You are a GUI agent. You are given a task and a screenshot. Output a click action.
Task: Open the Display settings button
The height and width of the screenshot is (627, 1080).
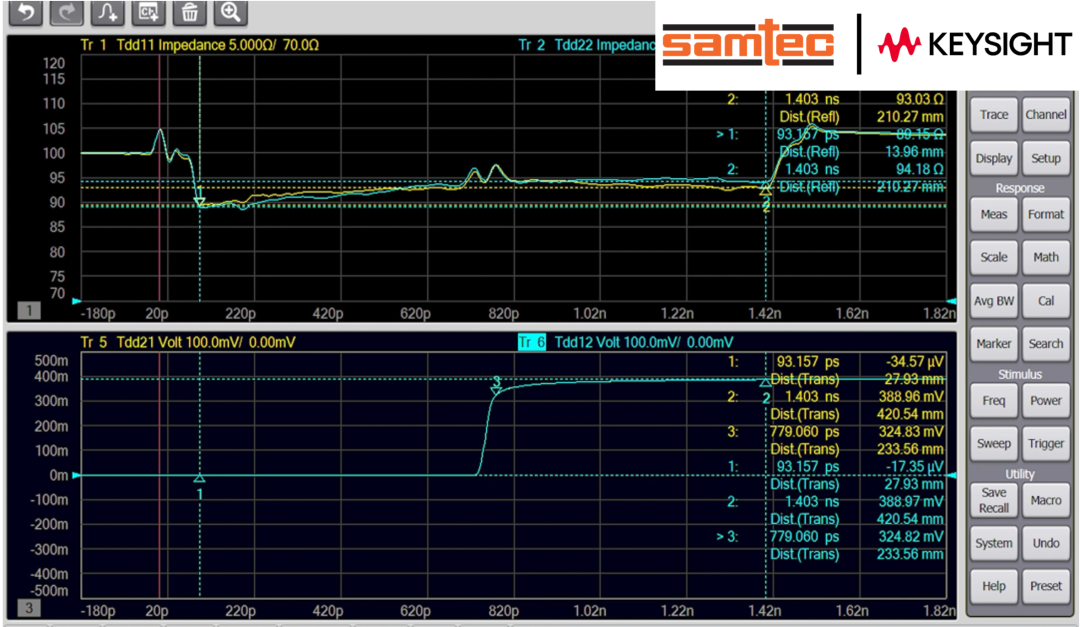point(994,158)
